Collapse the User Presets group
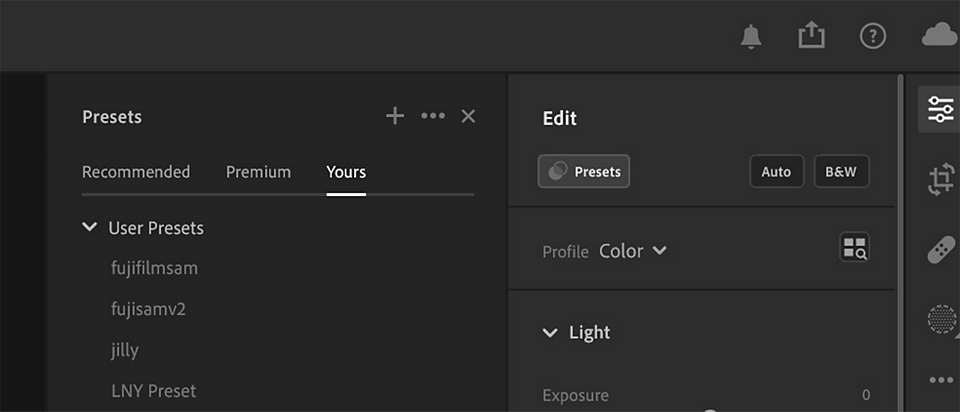Image resolution: width=960 pixels, height=412 pixels. [89, 227]
